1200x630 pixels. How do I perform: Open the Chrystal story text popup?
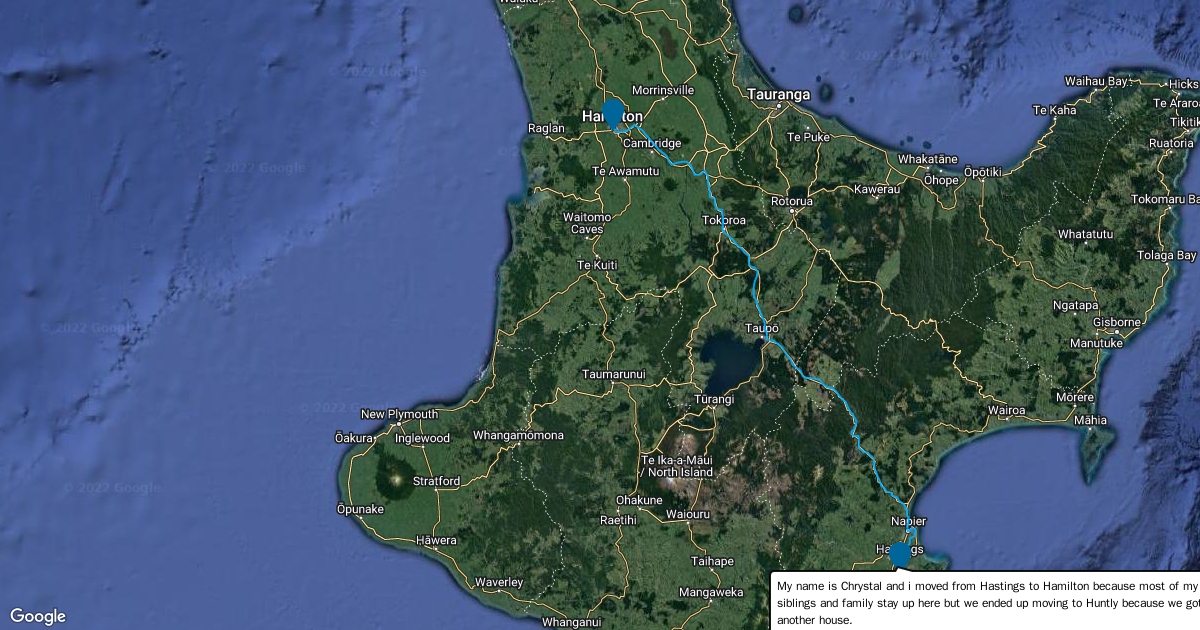pos(987,601)
